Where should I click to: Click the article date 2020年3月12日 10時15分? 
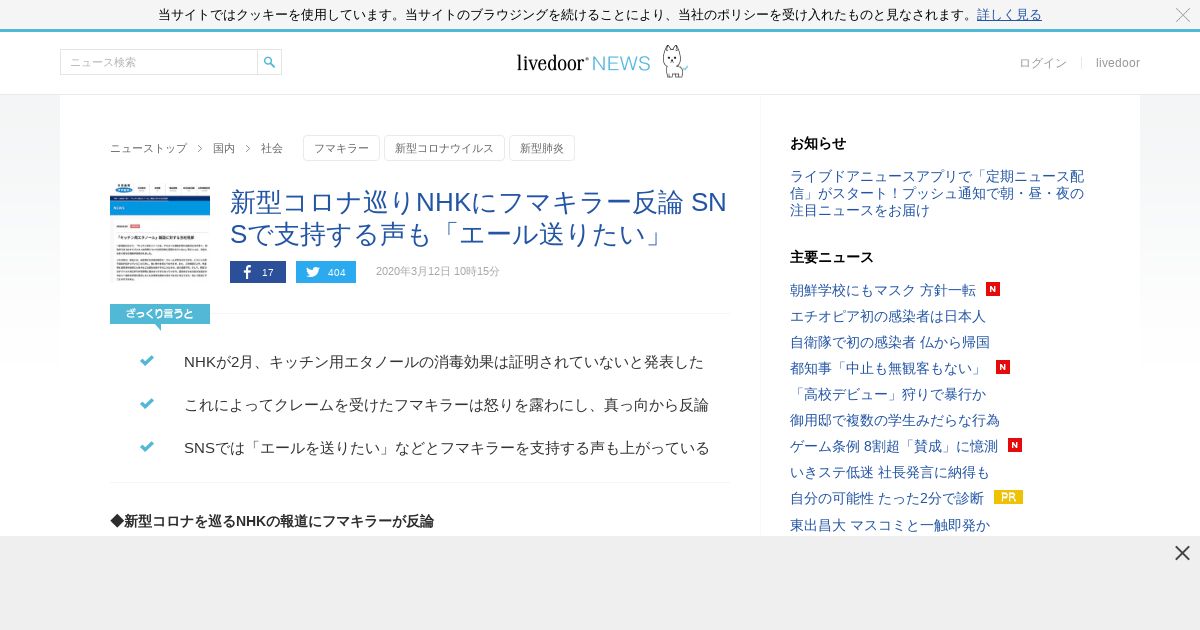tap(438, 271)
